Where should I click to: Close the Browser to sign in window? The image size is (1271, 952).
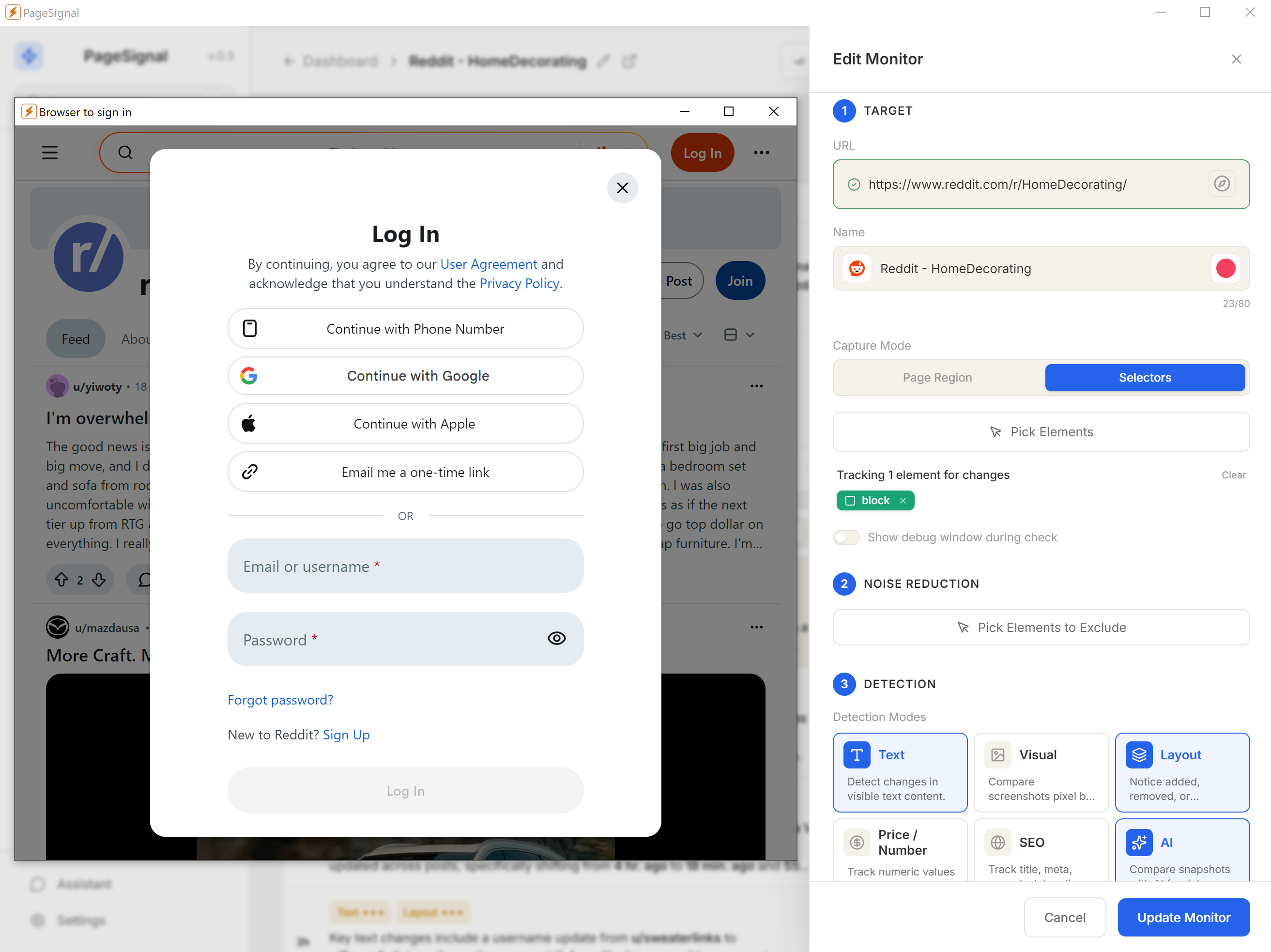773,111
